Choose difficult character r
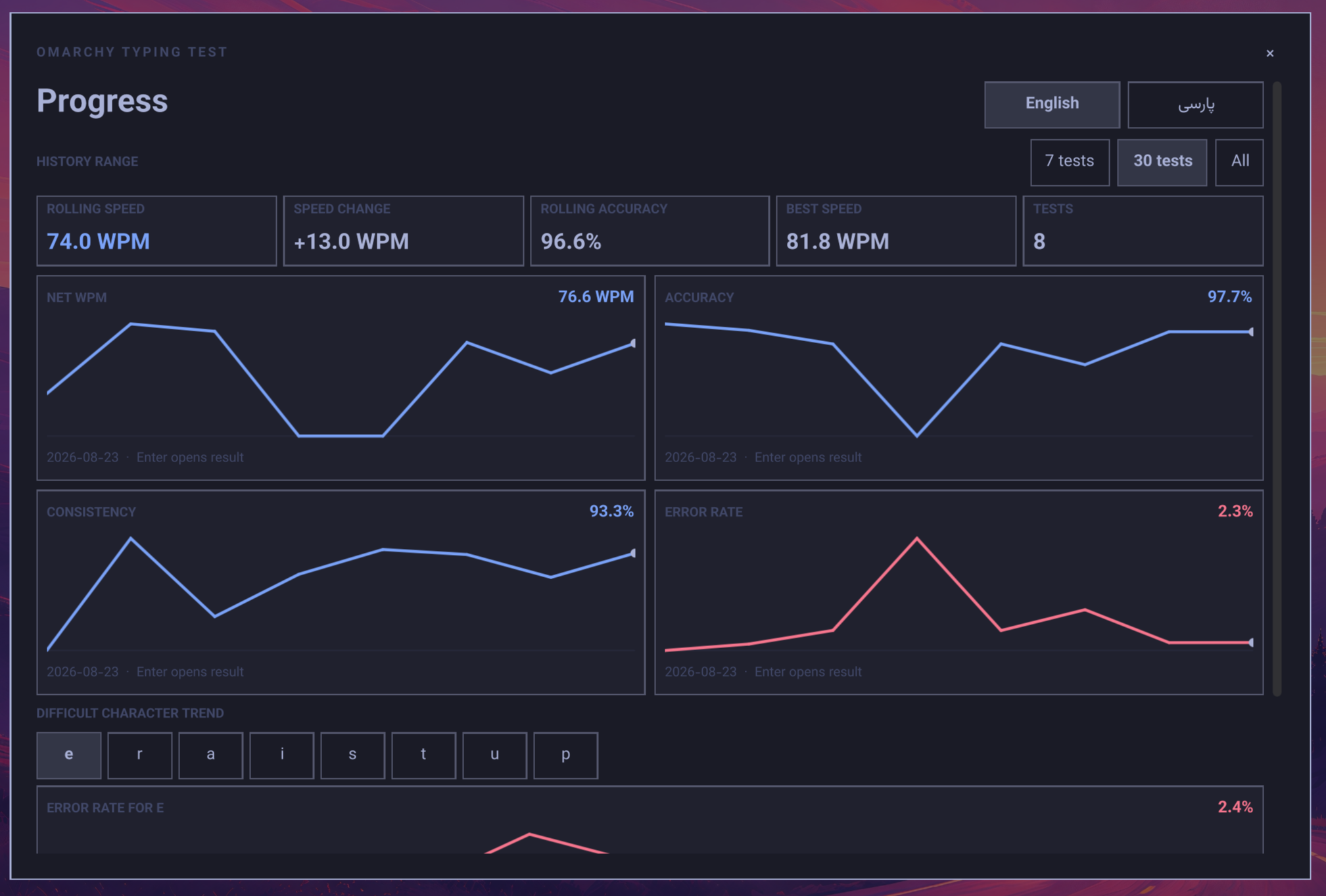The width and height of the screenshot is (1326, 896). click(139, 755)
